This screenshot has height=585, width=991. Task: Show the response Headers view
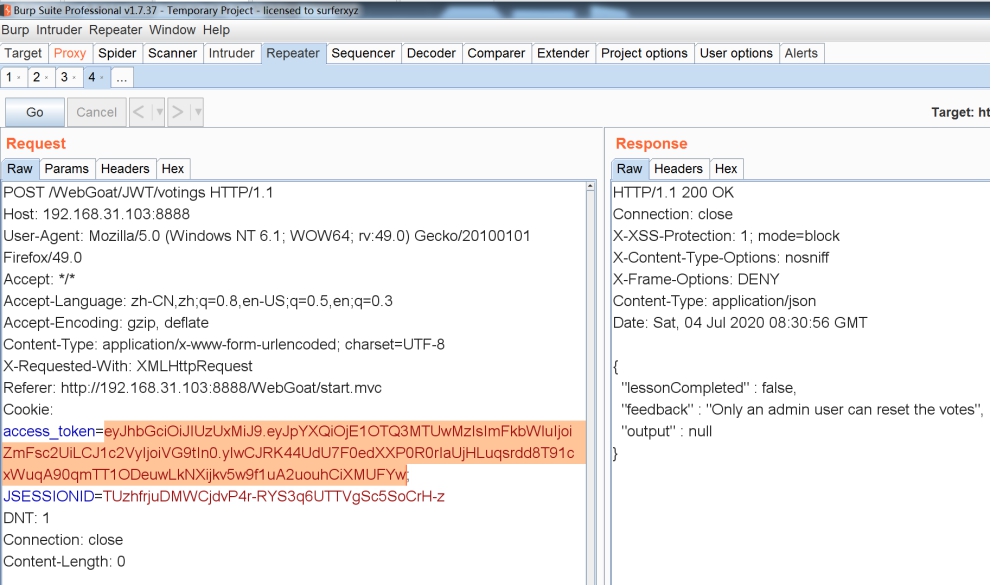point(678,169)
